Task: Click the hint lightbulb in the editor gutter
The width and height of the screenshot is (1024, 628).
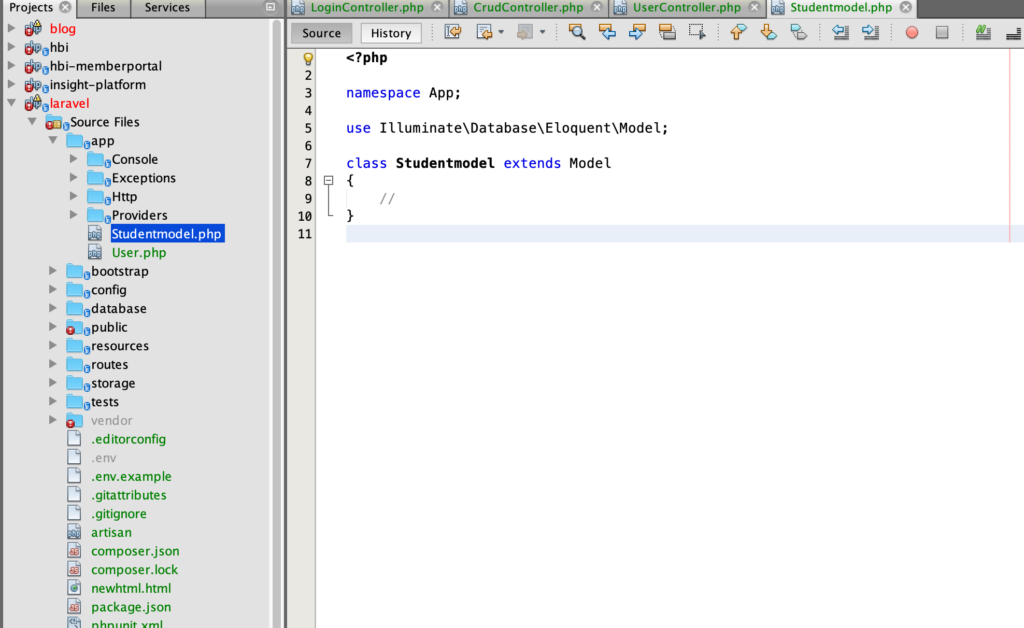Action: [x=308, y=57]
